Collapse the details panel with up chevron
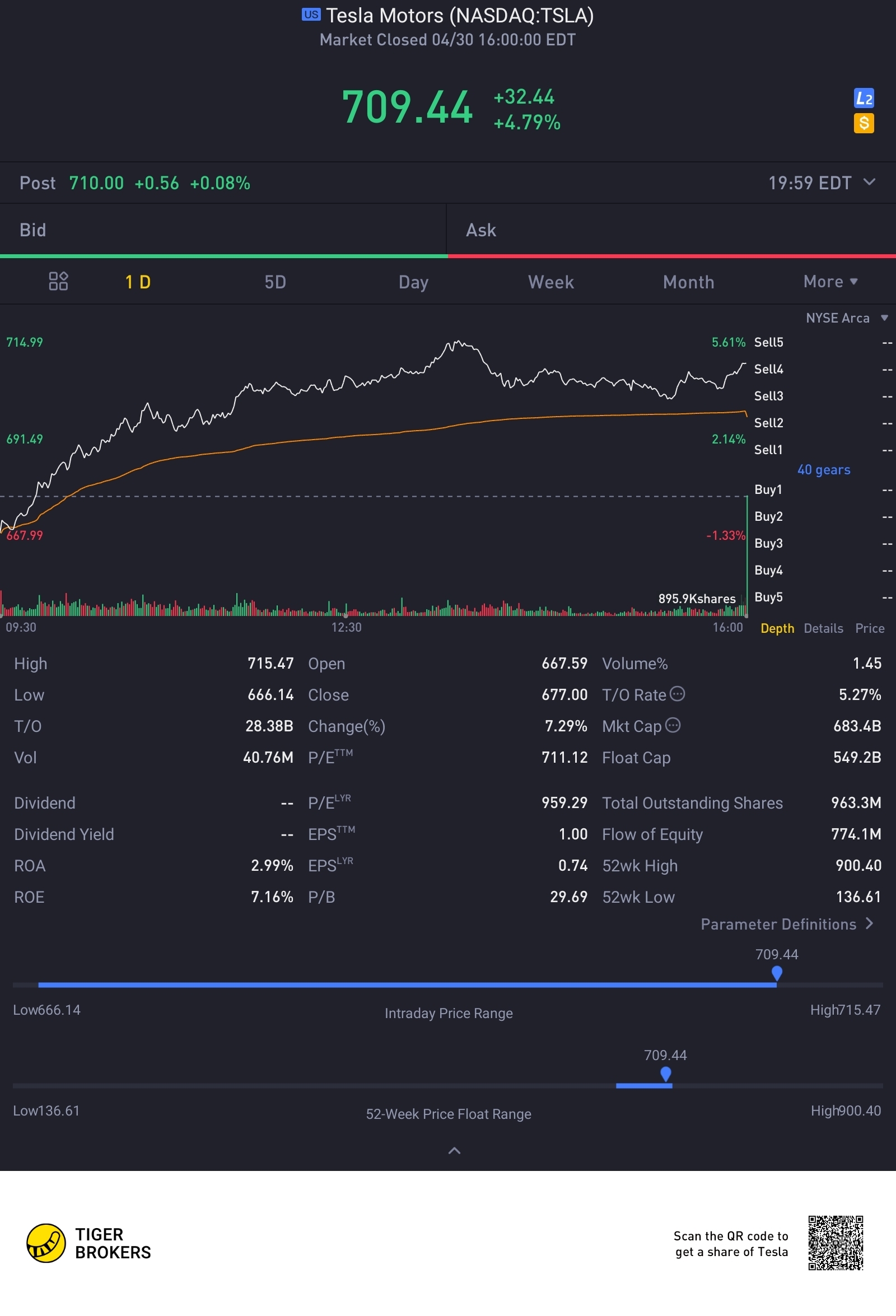The width and height of the screenshot is (896, 1316). click(454, 1150)
